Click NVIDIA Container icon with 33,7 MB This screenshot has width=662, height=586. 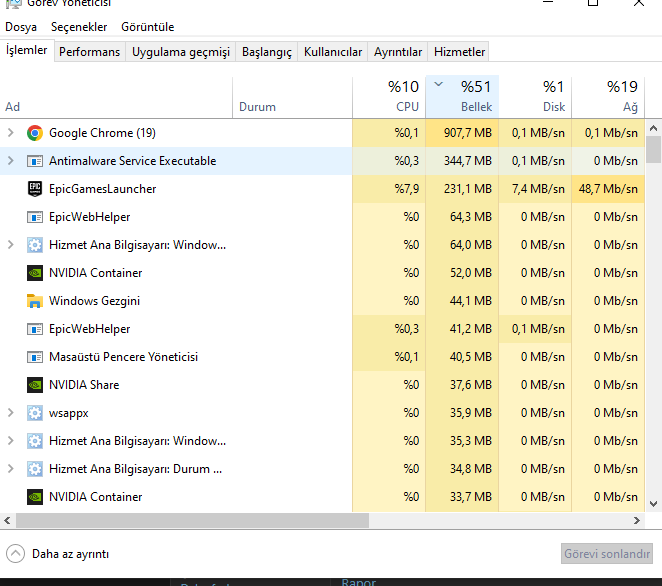tap(35, 497)
